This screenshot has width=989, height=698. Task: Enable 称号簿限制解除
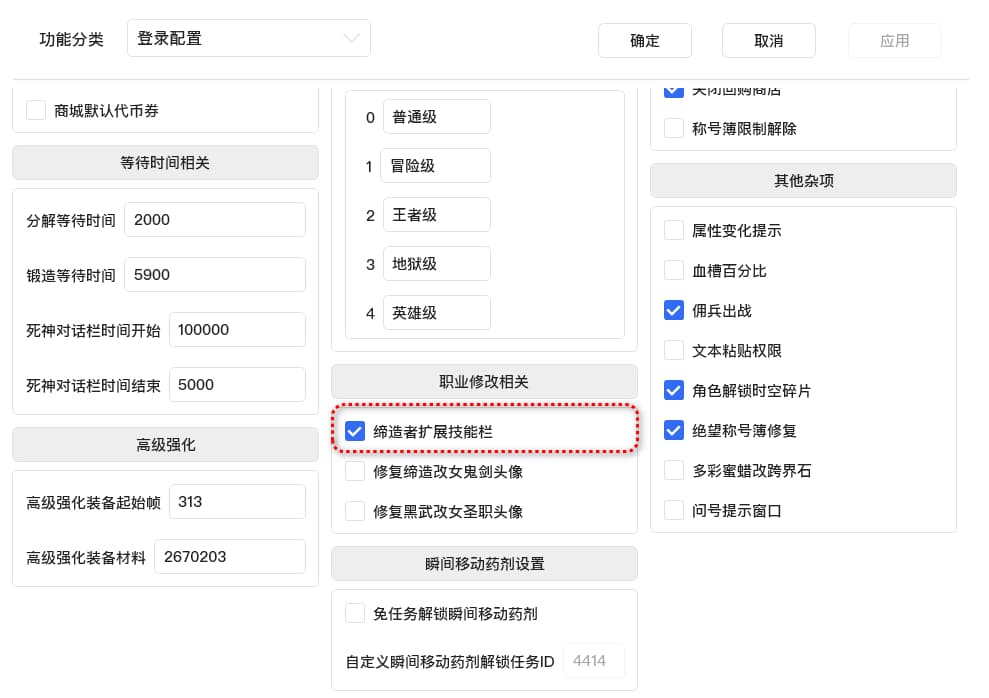(674, 128)
